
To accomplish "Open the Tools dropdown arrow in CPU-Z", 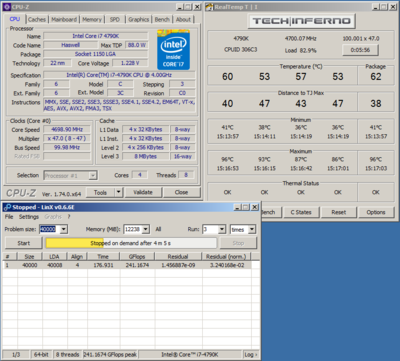I will 119,192.
